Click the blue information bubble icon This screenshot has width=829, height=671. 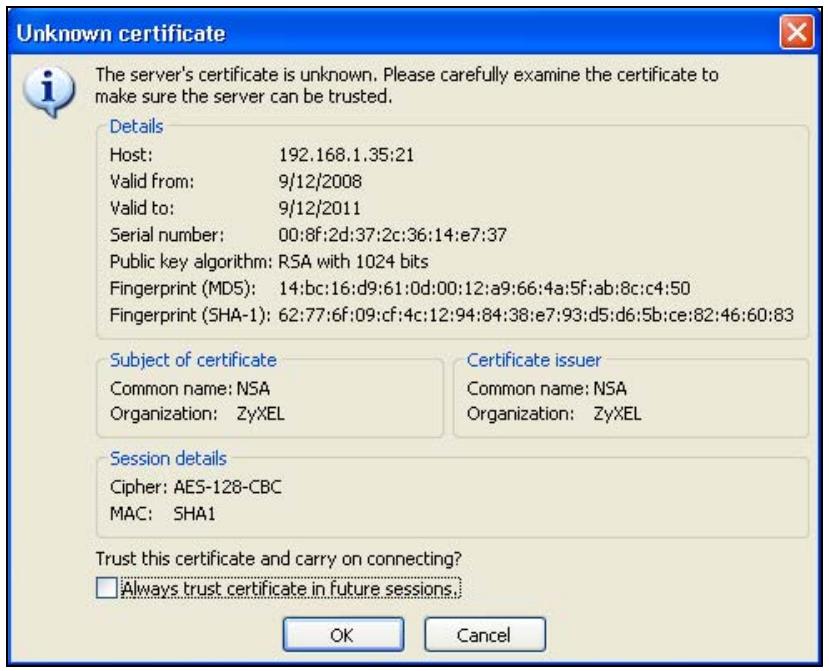pos(49,91)
